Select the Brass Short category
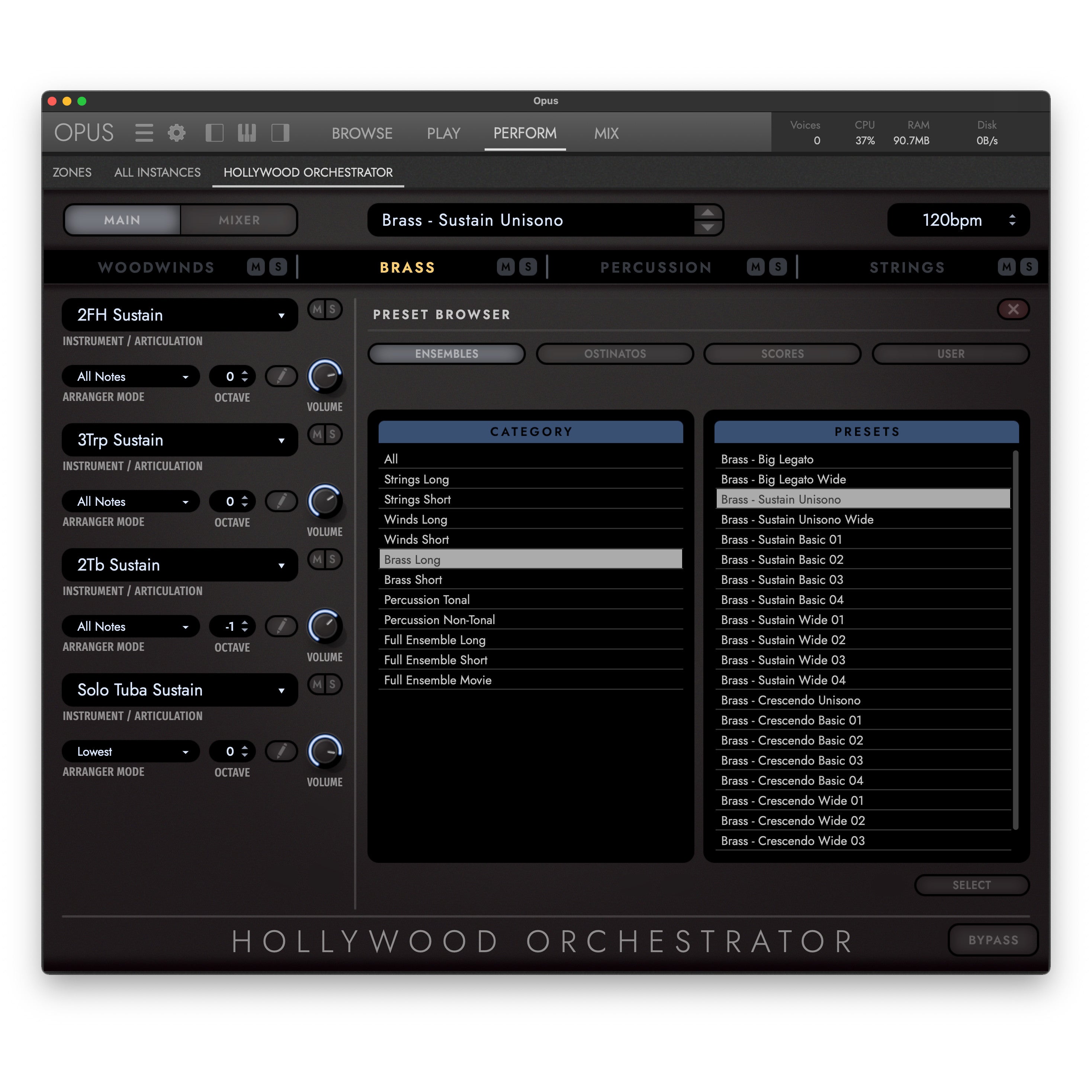This screenshot has height=1092, width=1092. (x=531, y=580)
